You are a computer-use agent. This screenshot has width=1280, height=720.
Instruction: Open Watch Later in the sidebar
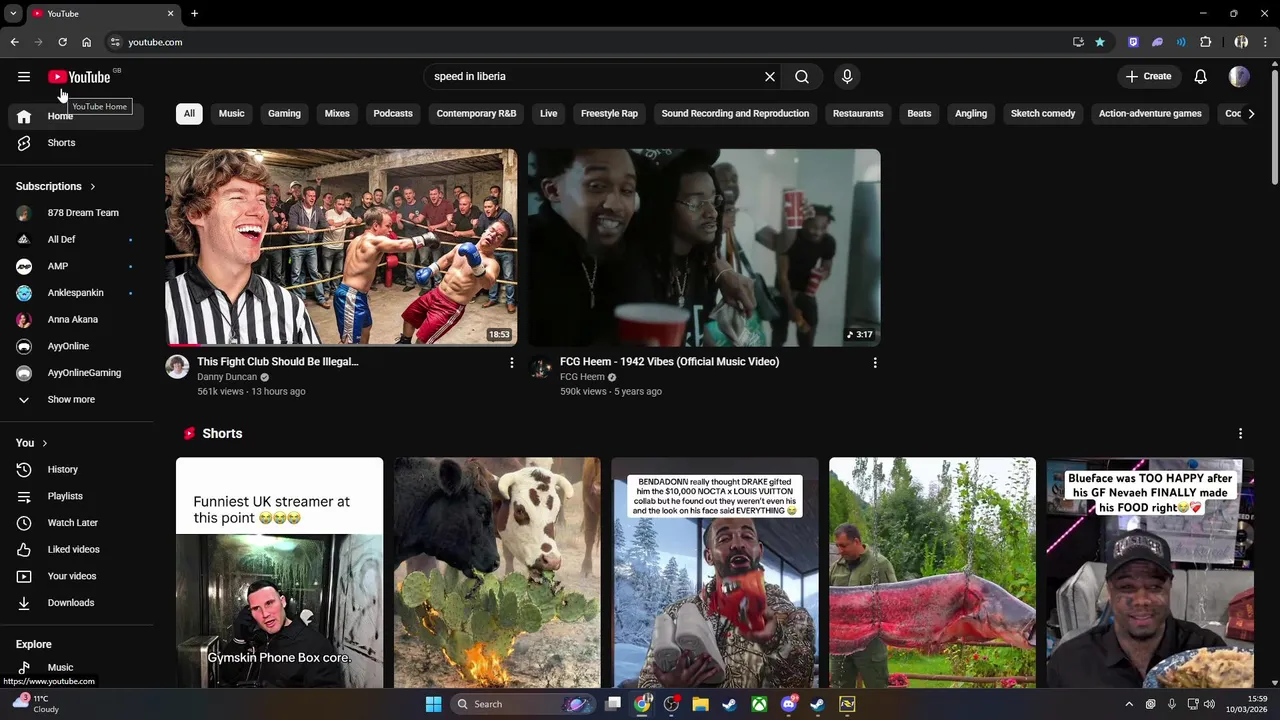tap(77, 523)
